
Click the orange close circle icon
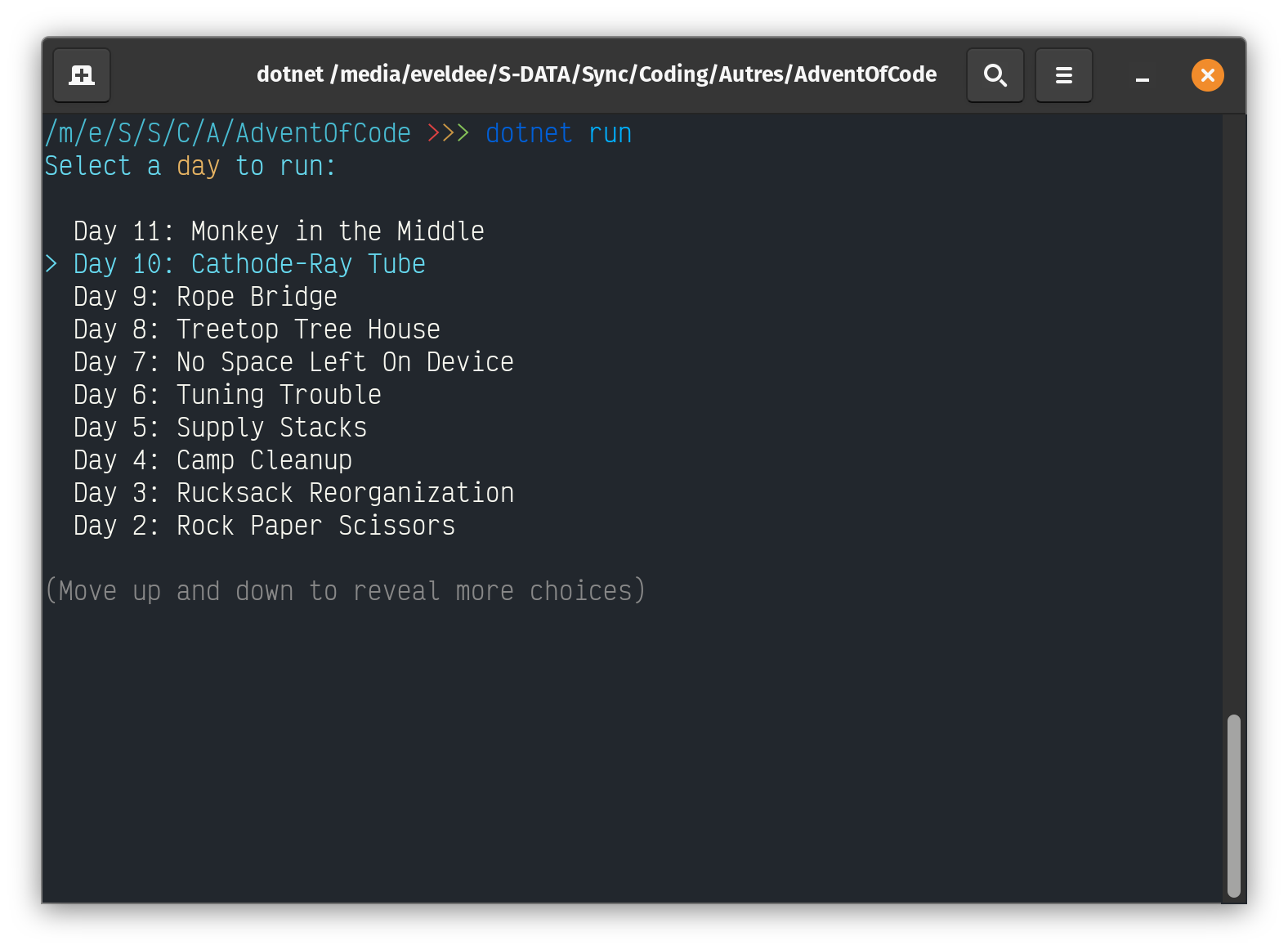1207,74
